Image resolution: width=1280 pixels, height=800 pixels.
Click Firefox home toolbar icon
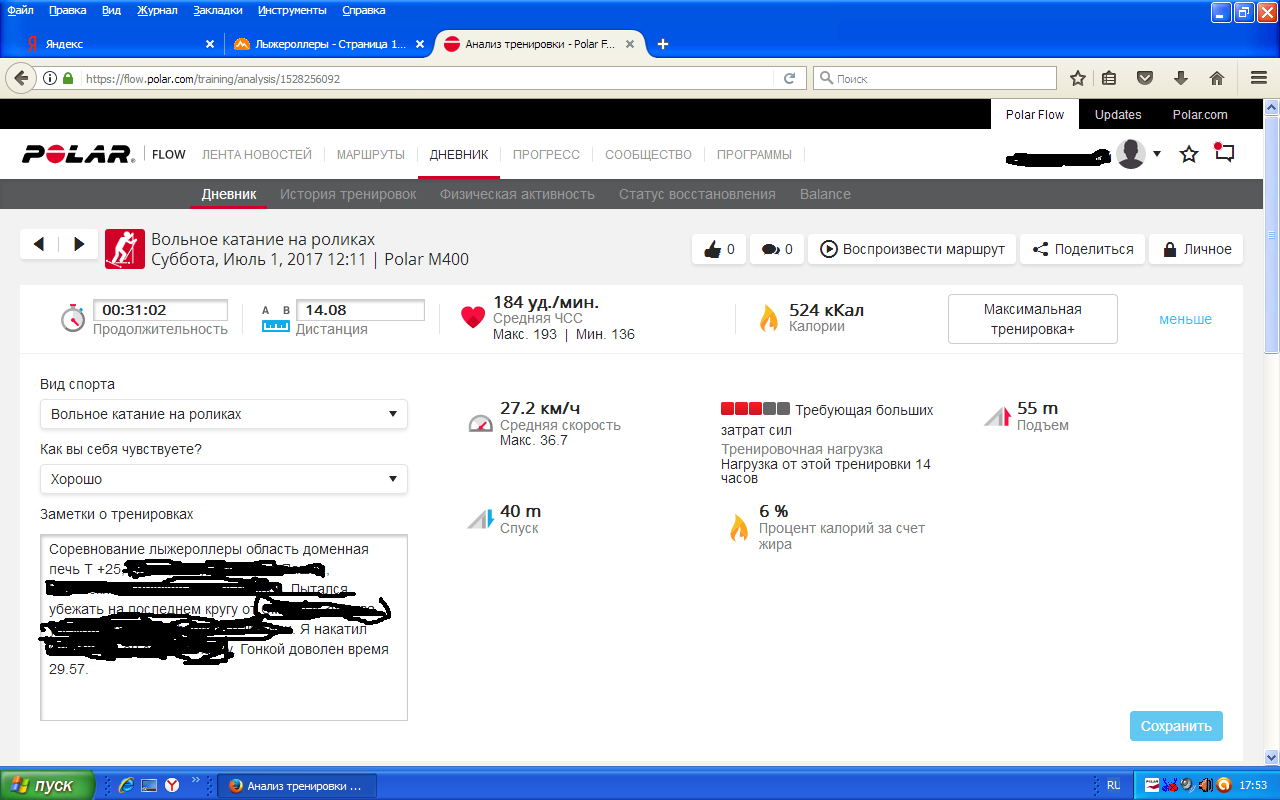[1217, 78]
